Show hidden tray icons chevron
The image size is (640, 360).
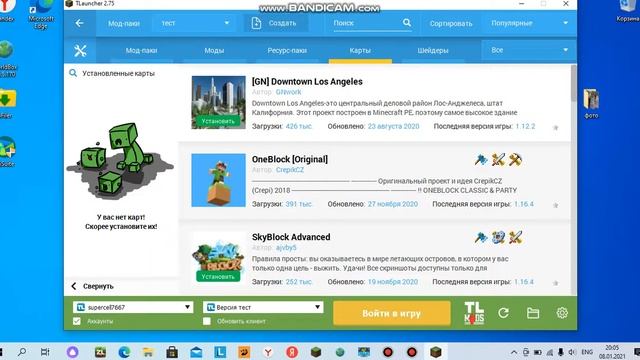tap(514, 352)
